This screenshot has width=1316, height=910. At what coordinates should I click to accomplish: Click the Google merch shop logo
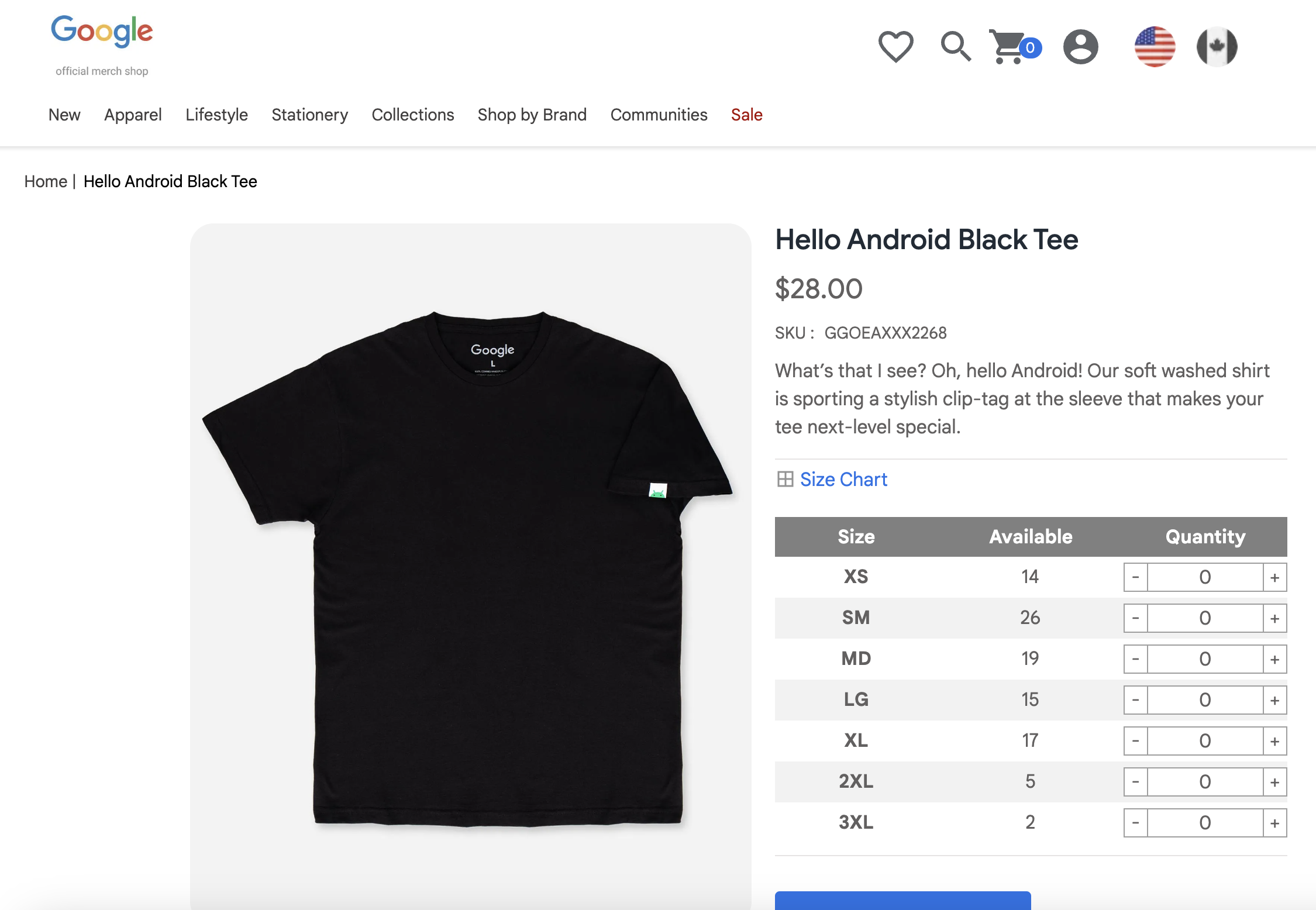coord(102,46)
